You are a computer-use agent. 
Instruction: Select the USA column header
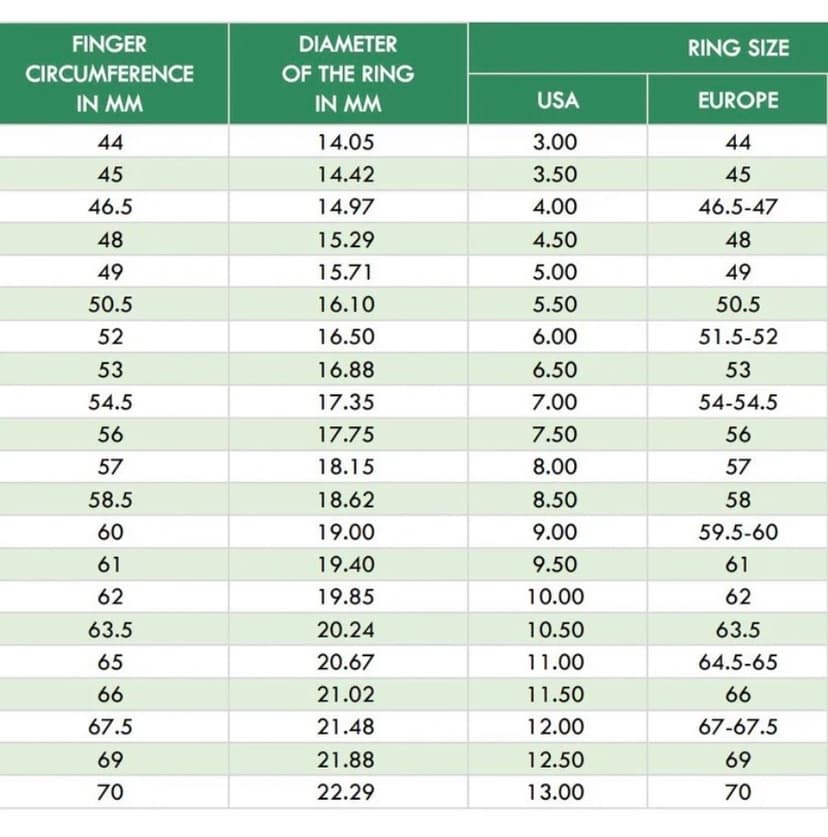pyautogui.click(x=557, y=100)
